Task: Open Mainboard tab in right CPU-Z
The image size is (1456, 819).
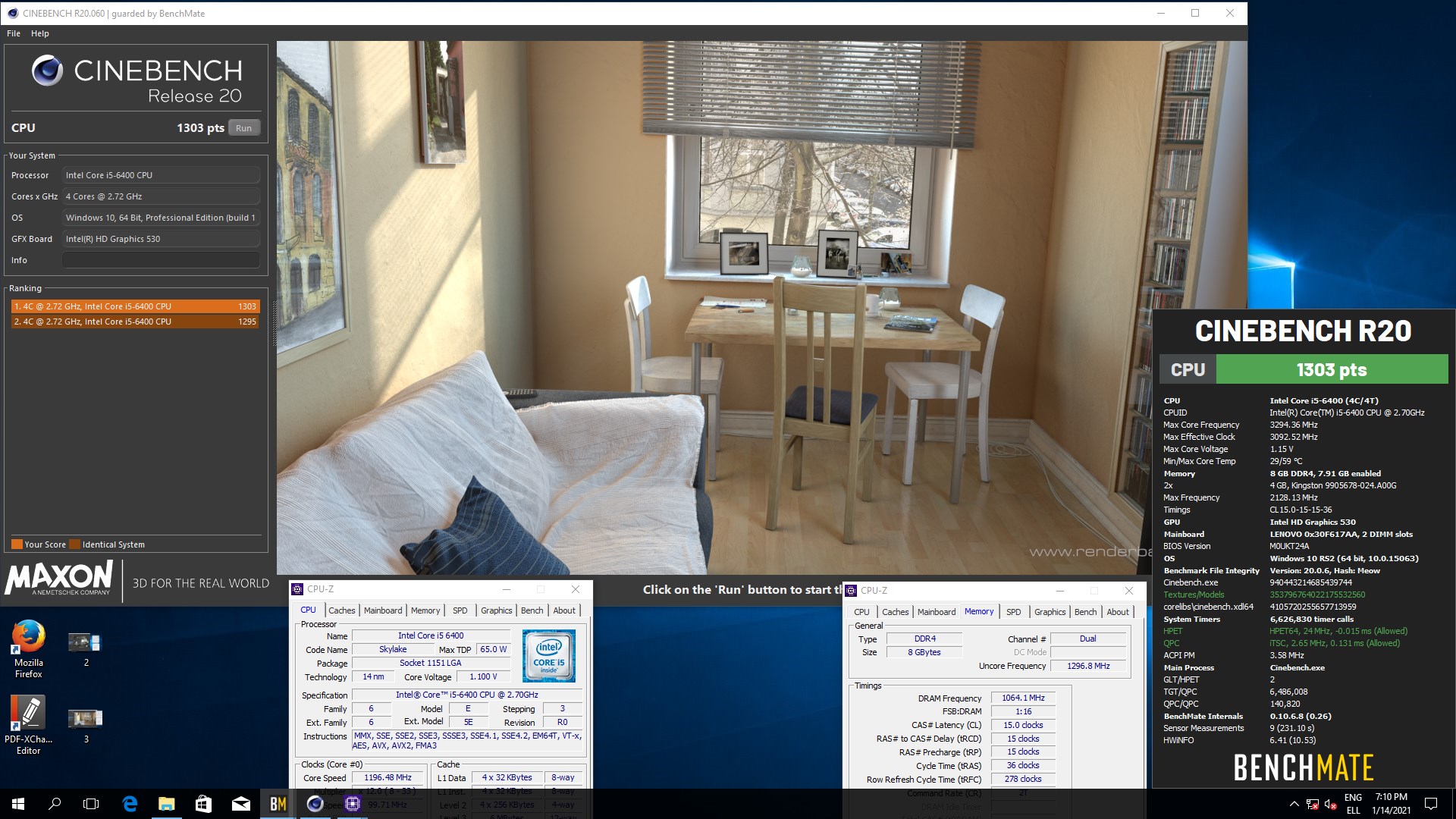Action: (937, 612)
